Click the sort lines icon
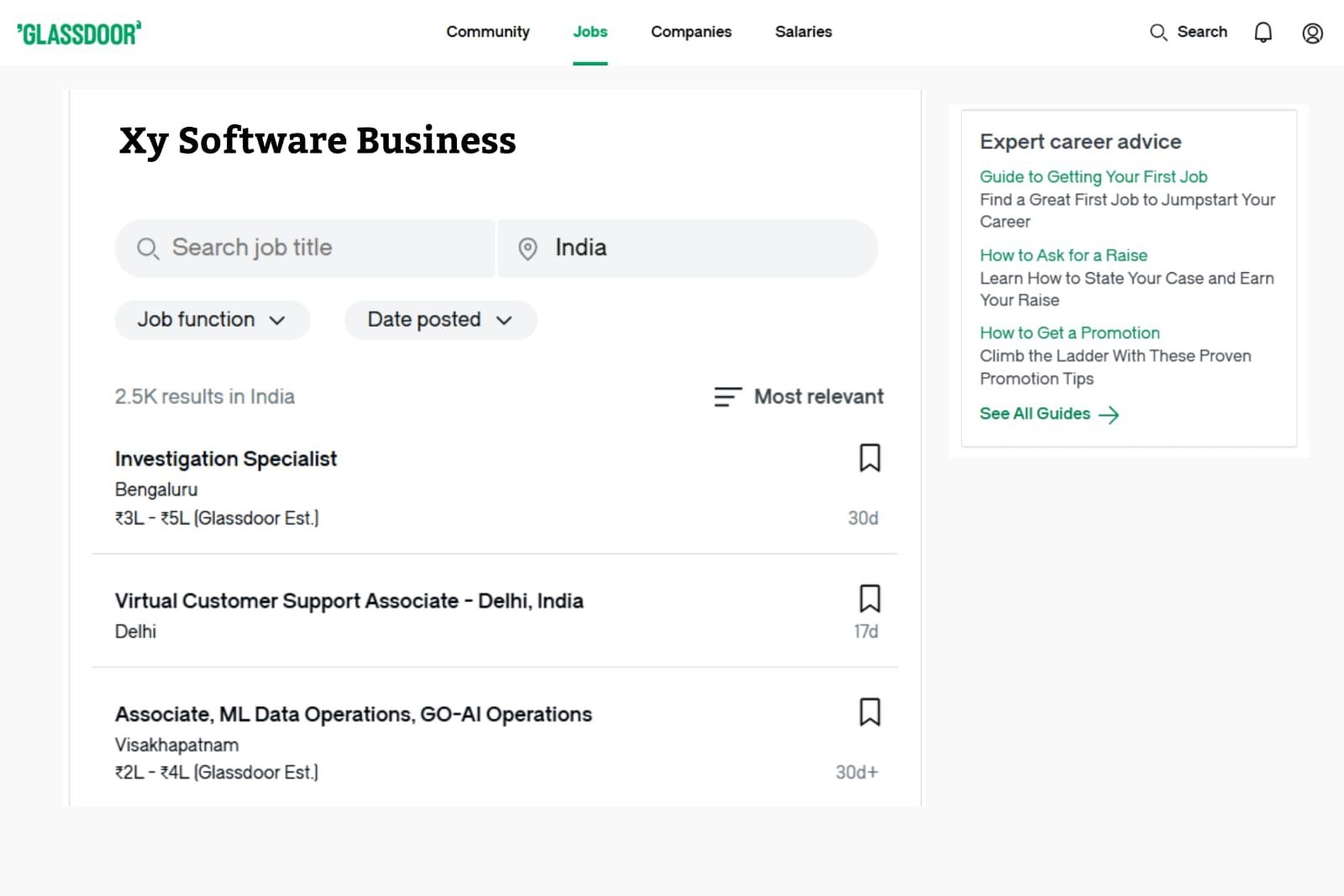The image size is (1344, 896). (x=727, y=396)
